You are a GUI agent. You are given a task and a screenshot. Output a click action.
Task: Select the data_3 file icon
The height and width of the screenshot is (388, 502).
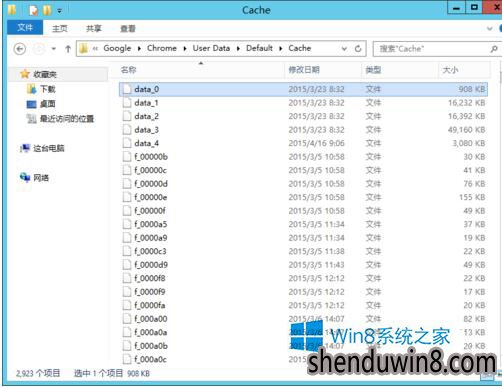coord(127,130)
